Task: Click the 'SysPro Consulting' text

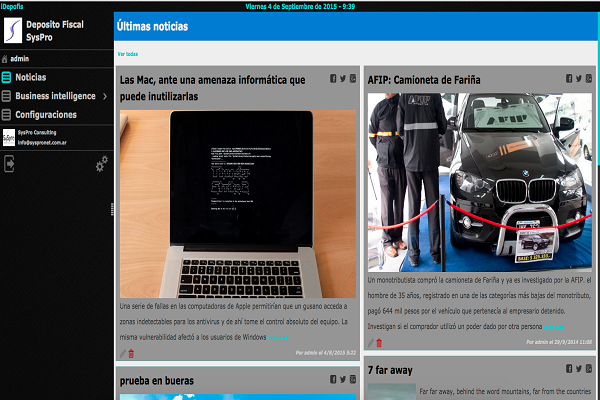Action: coord(37,132)
